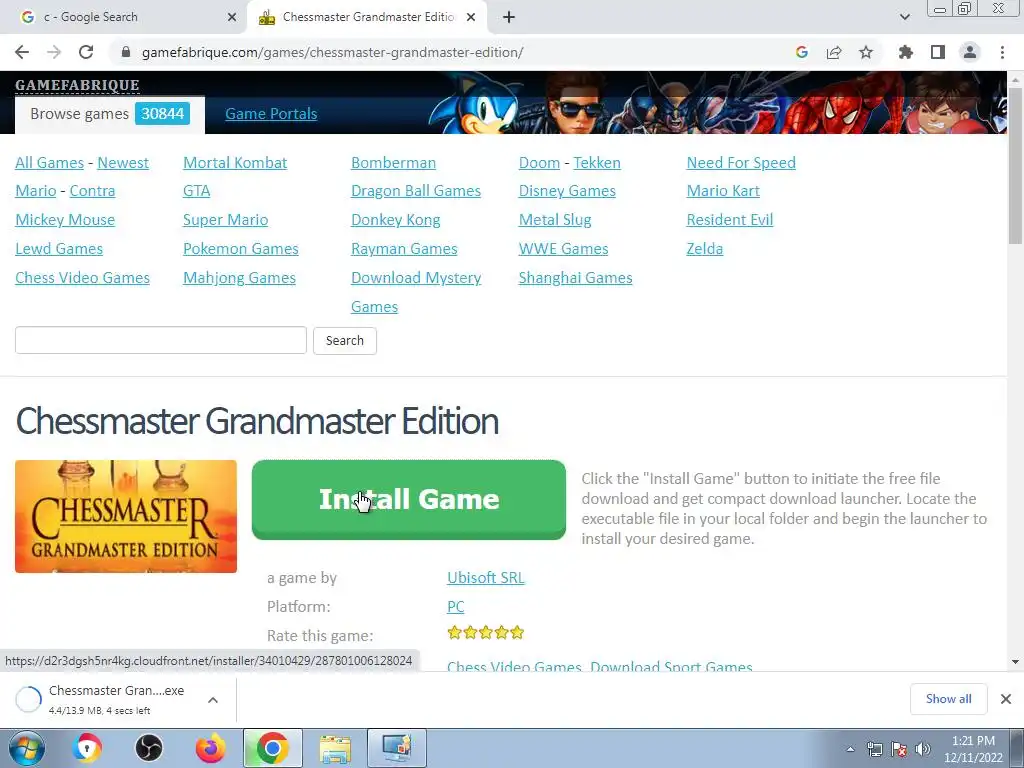1024x768 pixels.
Task: Reload the current page
Action: point(86,52)
